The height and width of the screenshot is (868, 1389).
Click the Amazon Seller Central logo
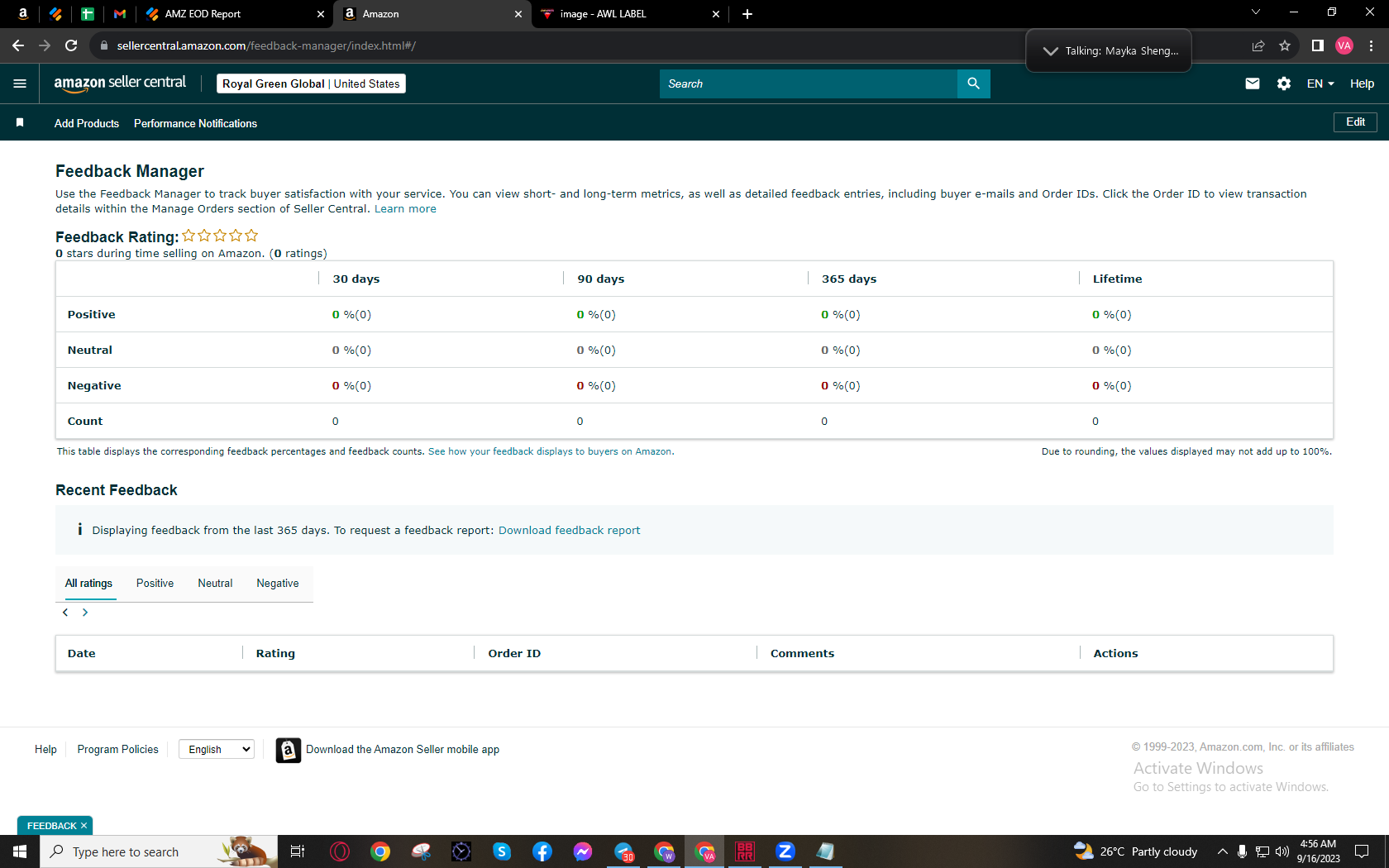coord(120,83)
